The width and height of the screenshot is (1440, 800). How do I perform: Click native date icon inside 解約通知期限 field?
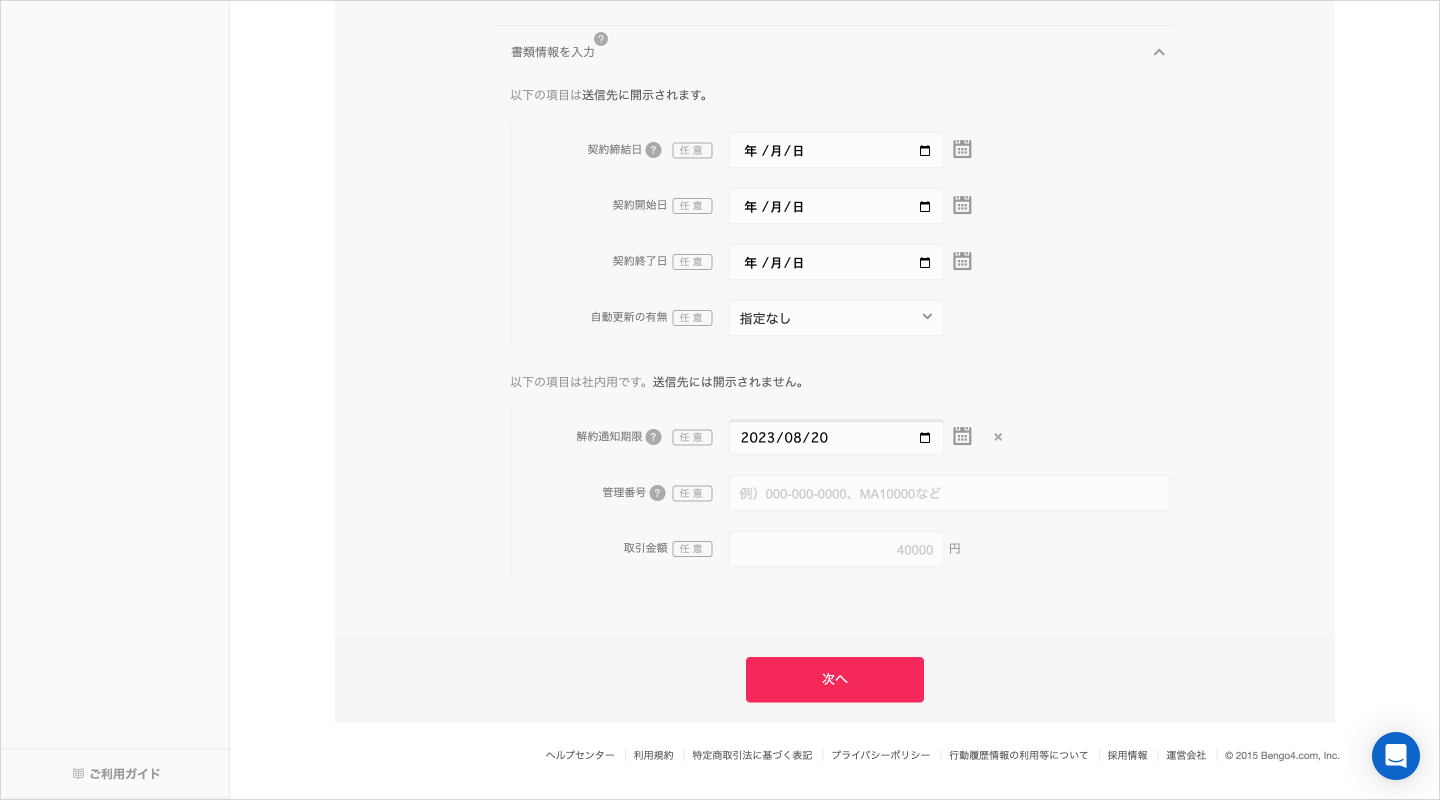pyautogui.click(x=925, y=438)
